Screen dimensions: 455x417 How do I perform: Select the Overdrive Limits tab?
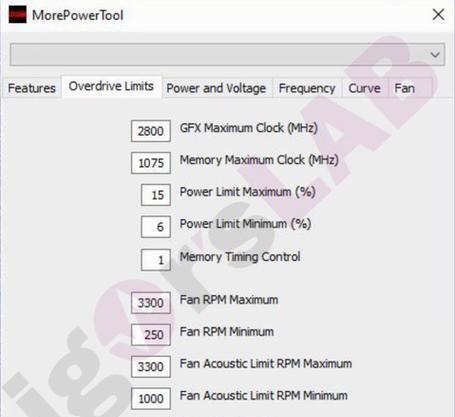click(x=111, y=86)
